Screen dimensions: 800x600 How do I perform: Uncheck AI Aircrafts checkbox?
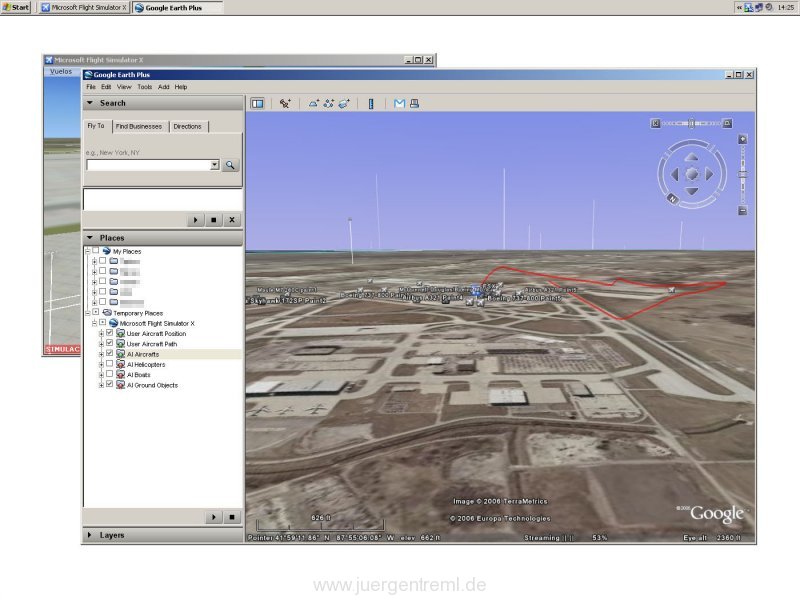click(x=109, y=354)
